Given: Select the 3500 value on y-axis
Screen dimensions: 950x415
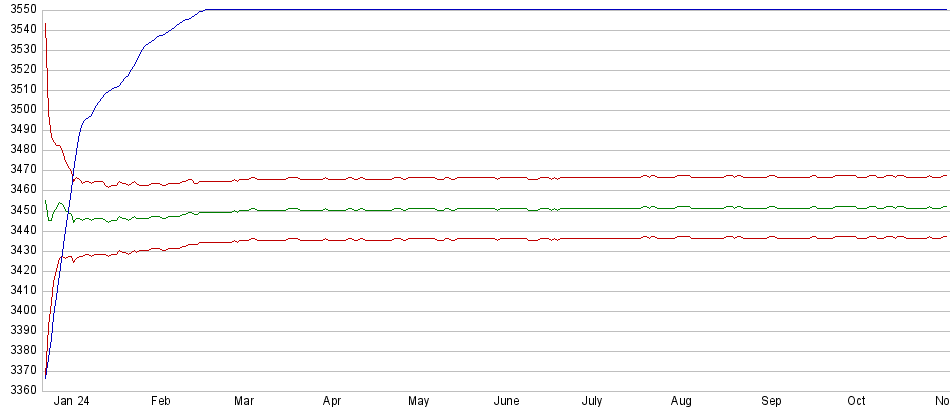Looking at the screenshot, I should (21, 110).
